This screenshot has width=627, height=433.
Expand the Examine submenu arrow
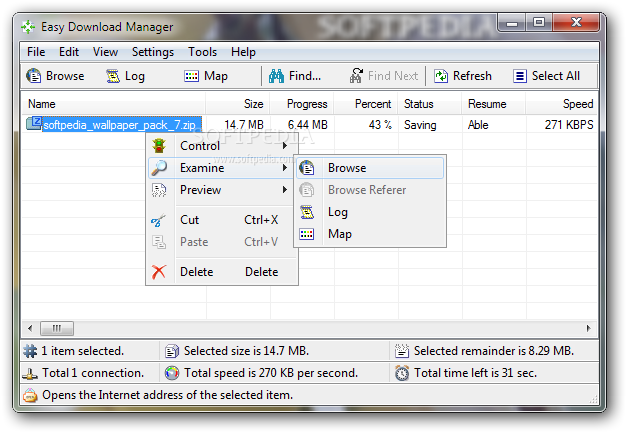[x=285, y=168]
